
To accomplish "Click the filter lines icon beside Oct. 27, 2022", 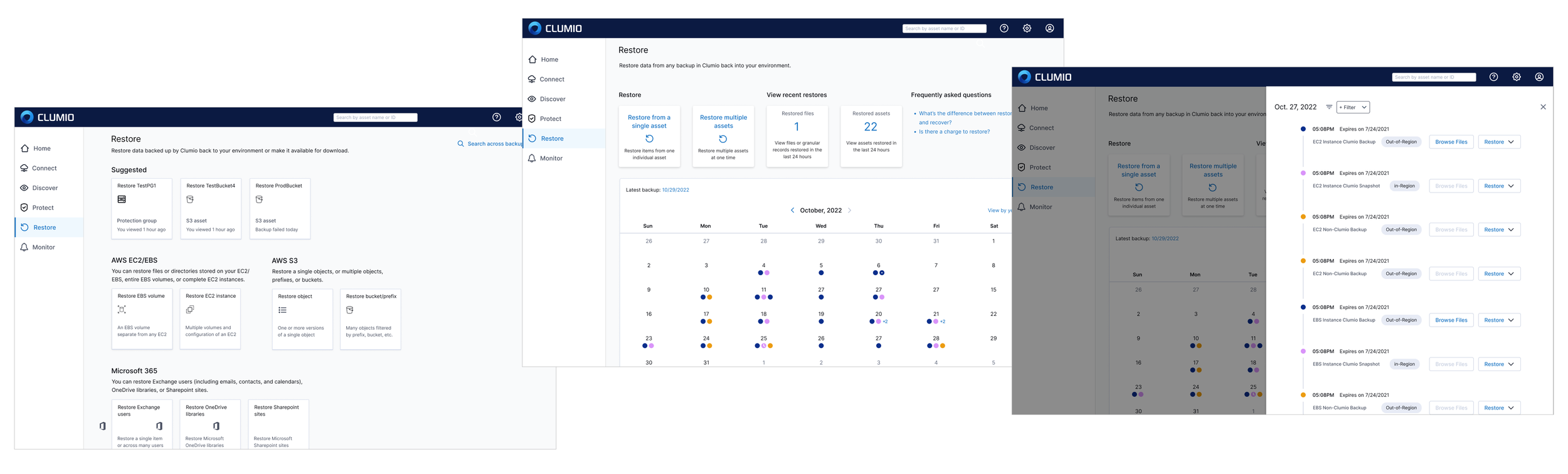I will click(1329, 107).
